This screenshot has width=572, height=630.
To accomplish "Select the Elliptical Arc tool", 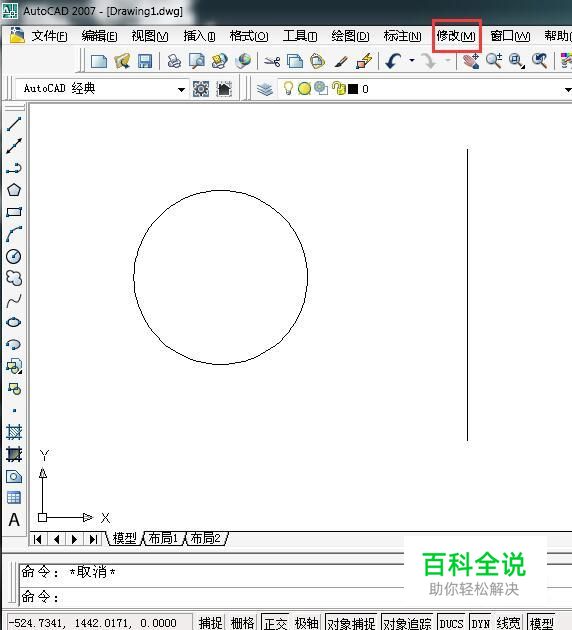I will pos(14,344).
